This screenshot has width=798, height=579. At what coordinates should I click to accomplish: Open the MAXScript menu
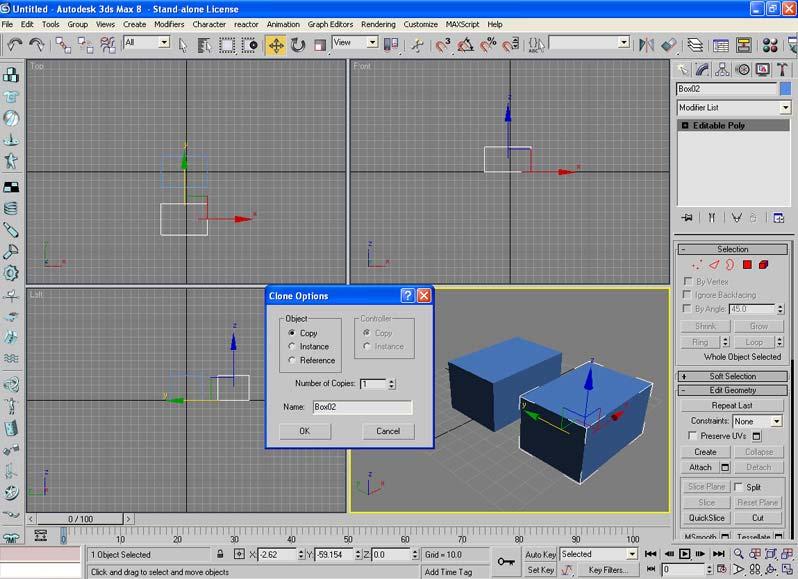pyautogui.click(x=462, y=24)
